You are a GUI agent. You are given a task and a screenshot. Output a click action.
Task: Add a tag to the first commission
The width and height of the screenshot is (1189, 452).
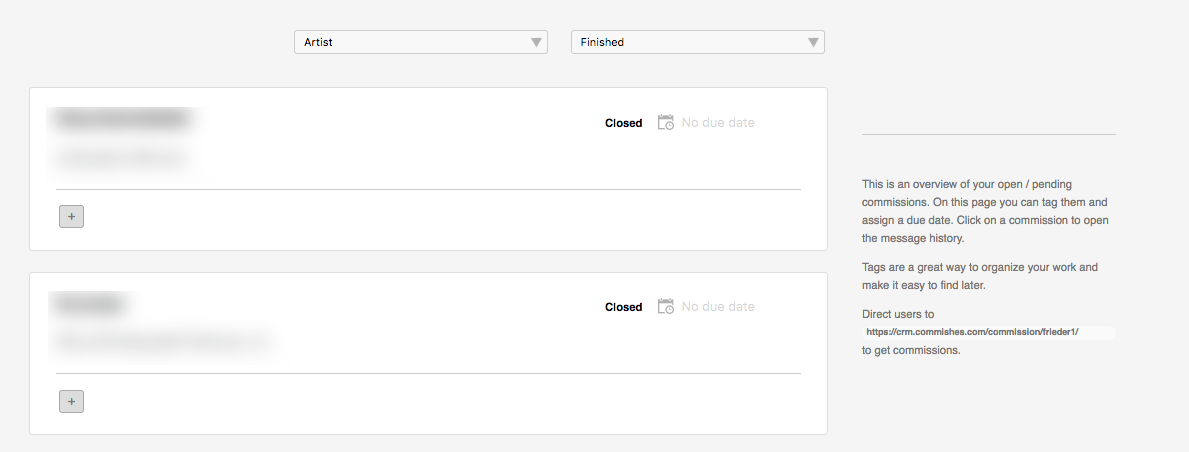click(71, 217)
